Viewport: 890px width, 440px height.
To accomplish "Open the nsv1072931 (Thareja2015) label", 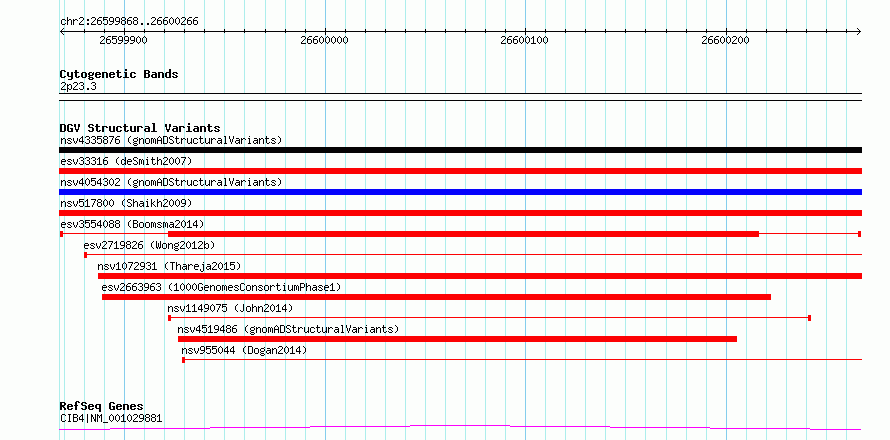I will coord(169,266).
